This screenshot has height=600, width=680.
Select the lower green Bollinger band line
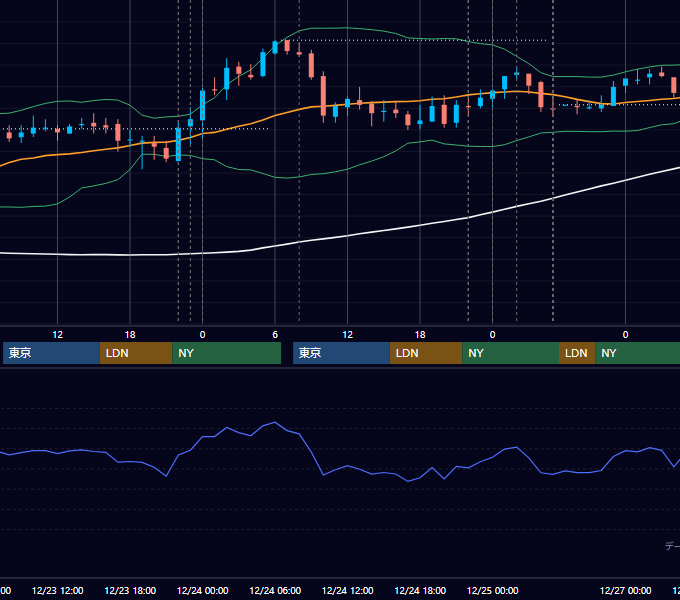347,170
